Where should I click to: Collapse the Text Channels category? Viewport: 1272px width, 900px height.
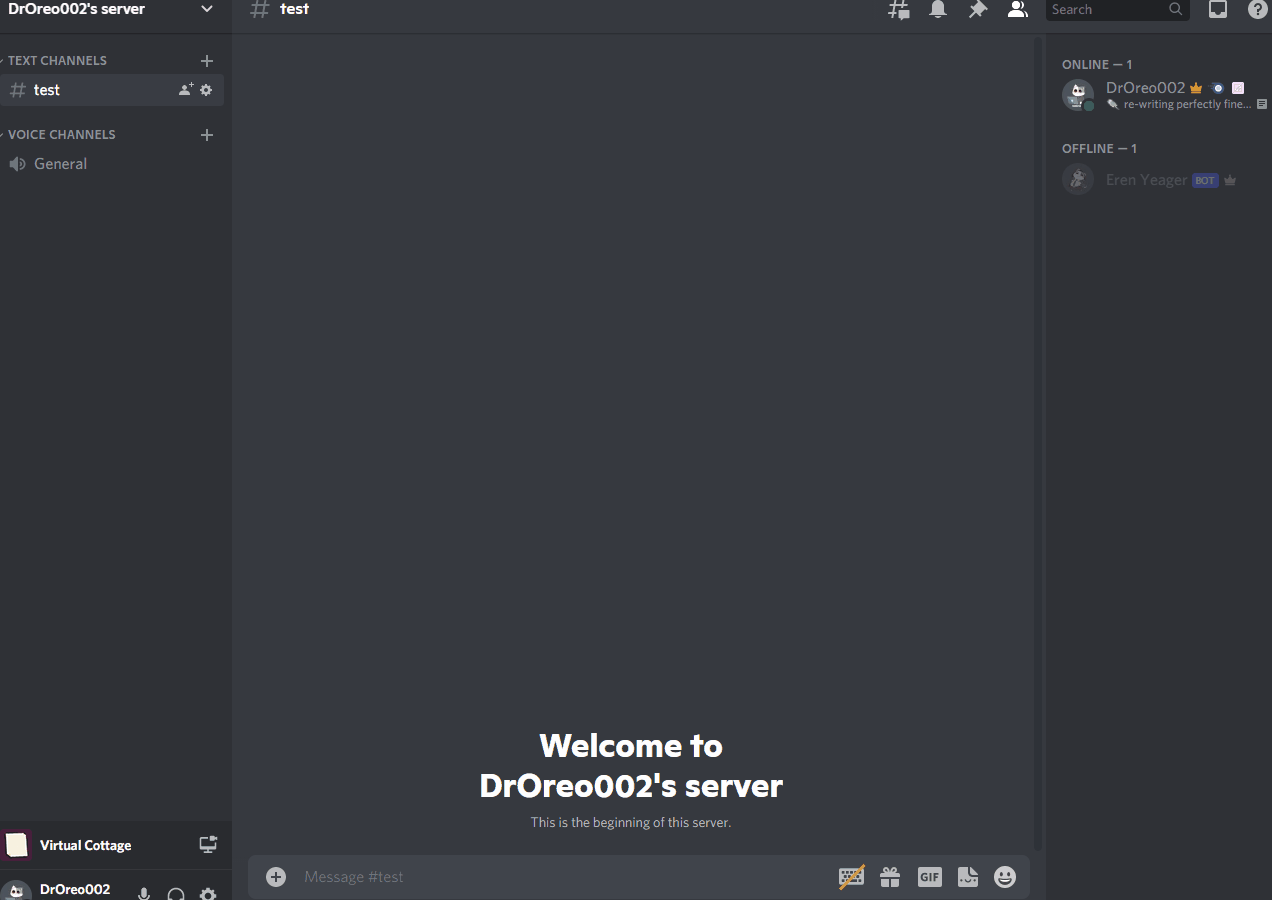pyautogui.click(x=58, y=61)
